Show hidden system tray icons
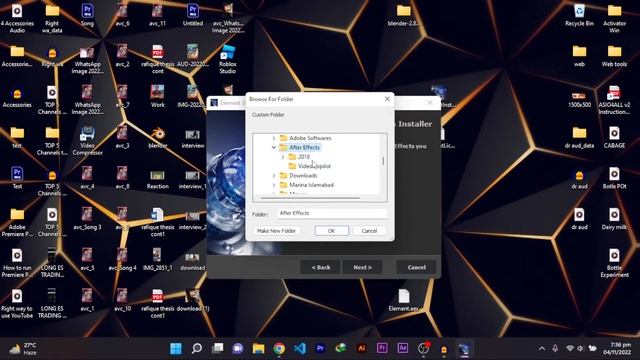The image size is (640, 360). pos(542,349)
